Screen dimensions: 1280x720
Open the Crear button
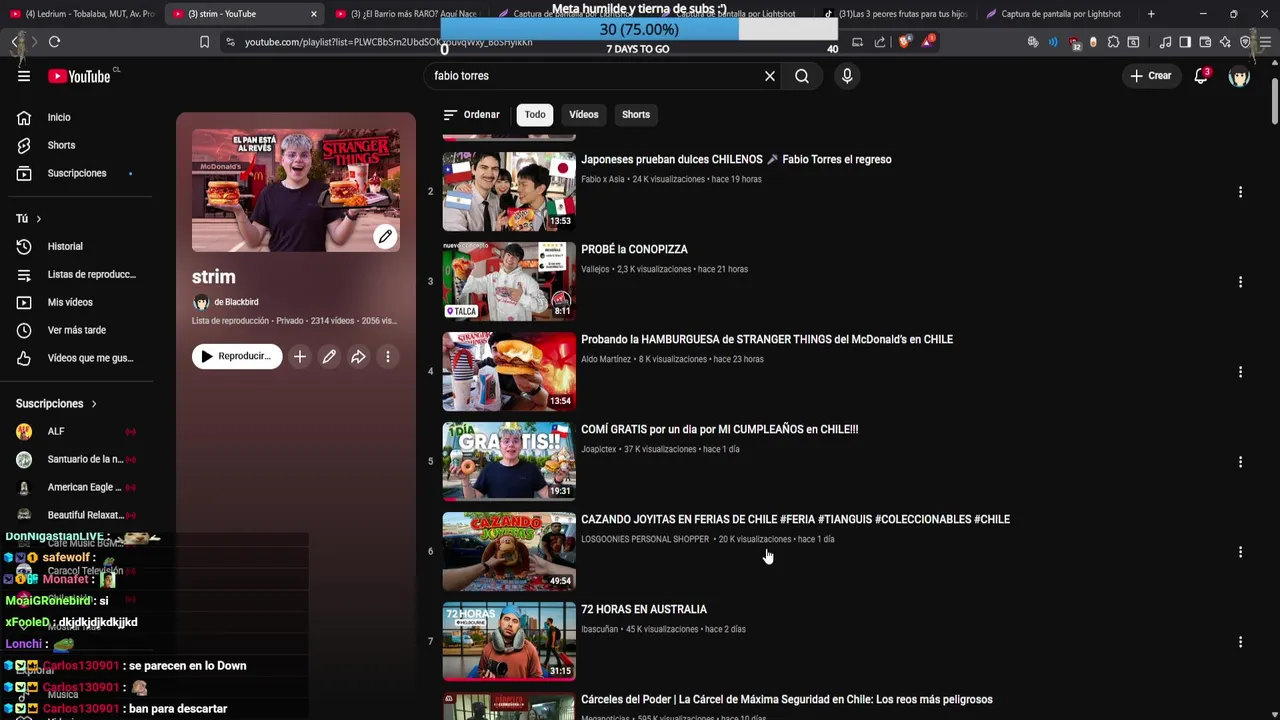pos(1150,76)
